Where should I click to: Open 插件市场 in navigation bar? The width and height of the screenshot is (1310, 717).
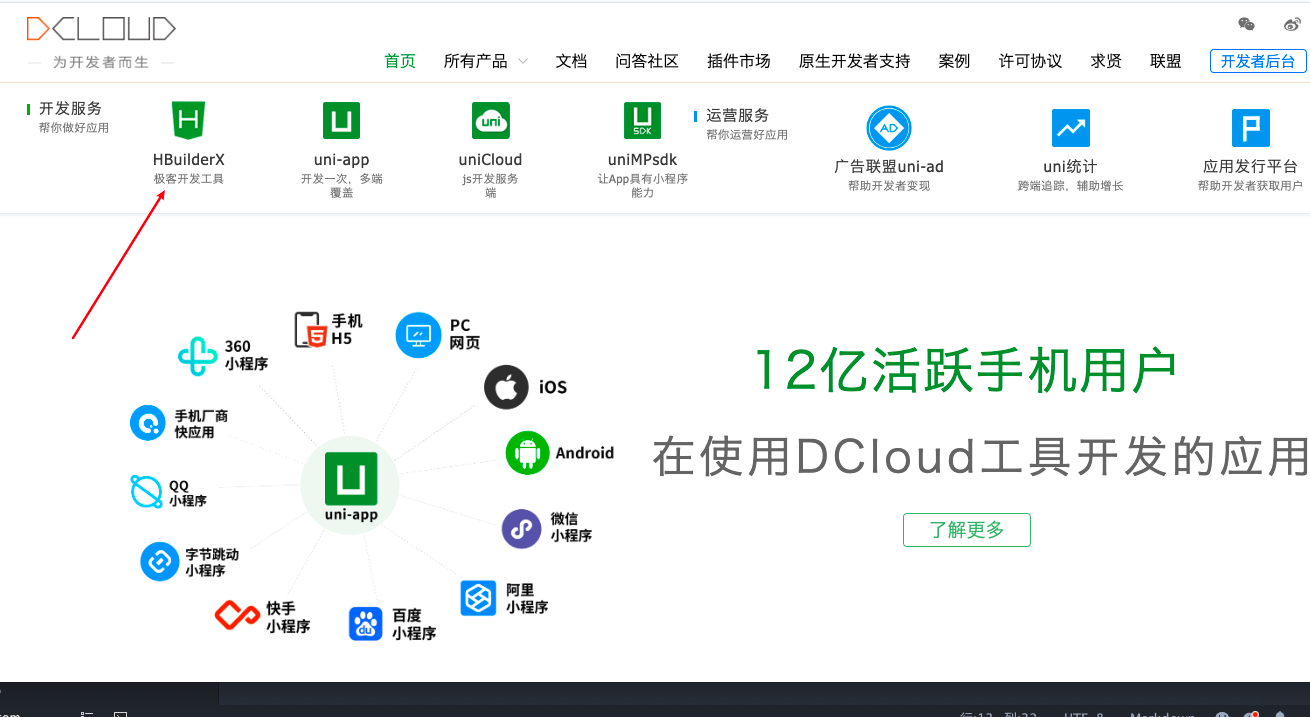739,61
